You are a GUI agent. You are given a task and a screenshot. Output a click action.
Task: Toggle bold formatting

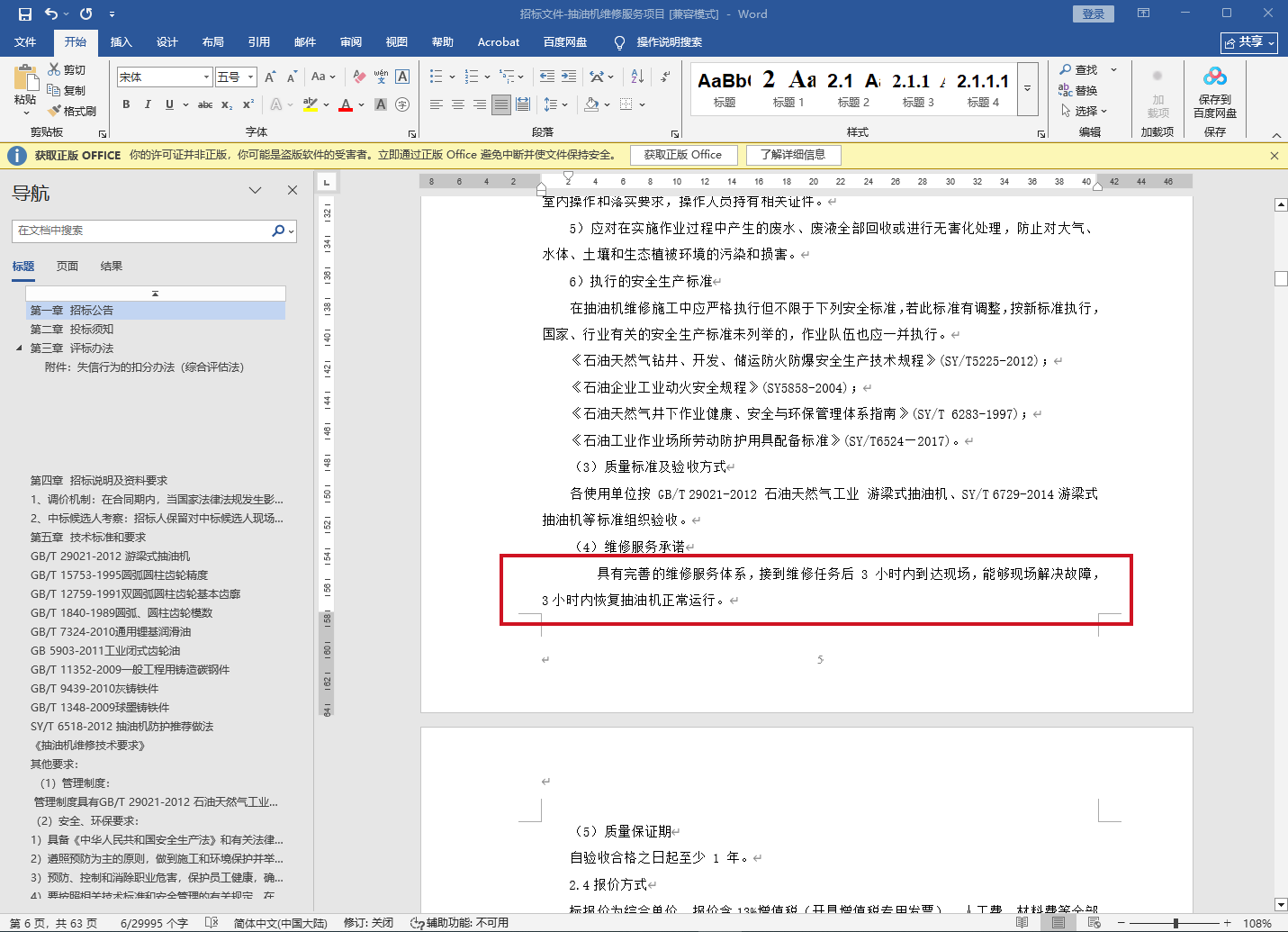tap(126, 104)
